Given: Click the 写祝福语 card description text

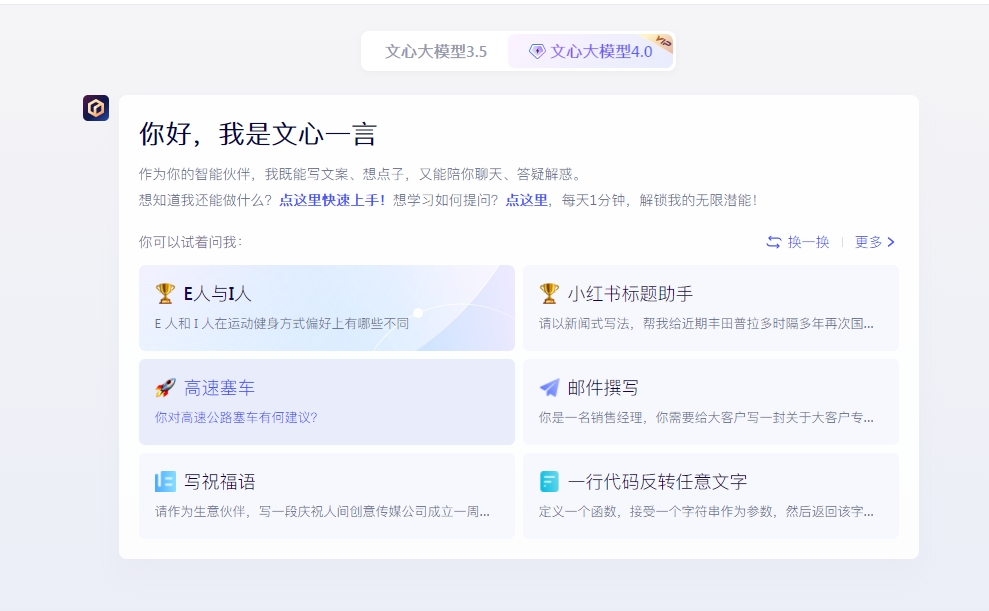Looking at the screenshot, I should pos(322,511).
